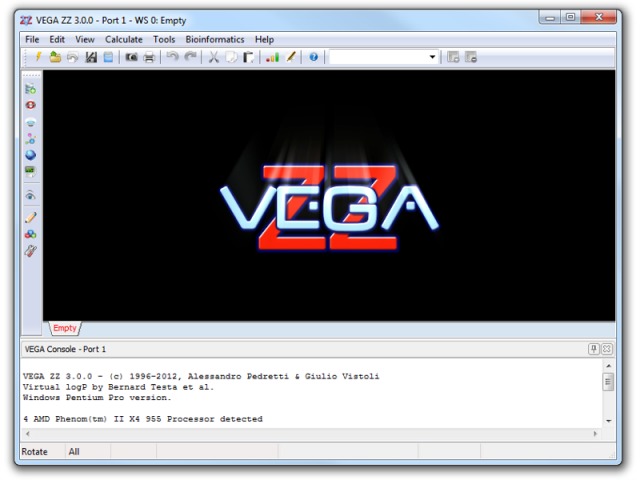Click the Rotate status bar field
The image size is (640, 480).
pyautogui.click(x=42, y=452)
